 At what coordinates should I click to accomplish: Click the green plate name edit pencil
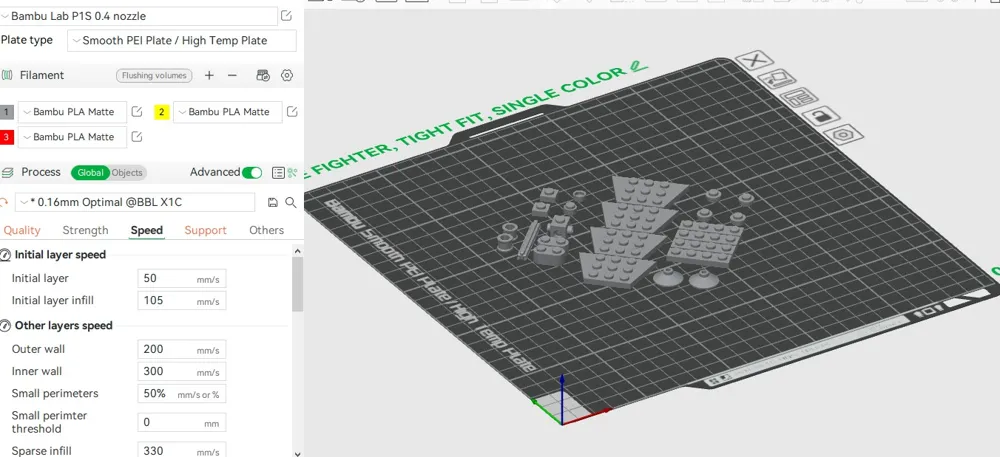[x=638, y=65]
